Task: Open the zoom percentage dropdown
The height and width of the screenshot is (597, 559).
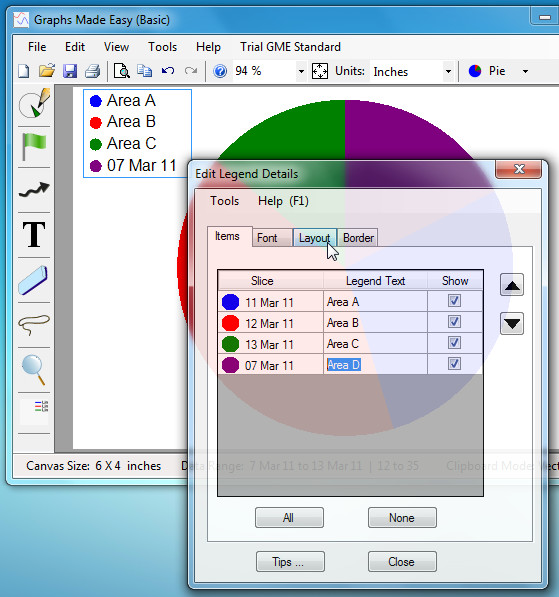Action: point(301,71)
